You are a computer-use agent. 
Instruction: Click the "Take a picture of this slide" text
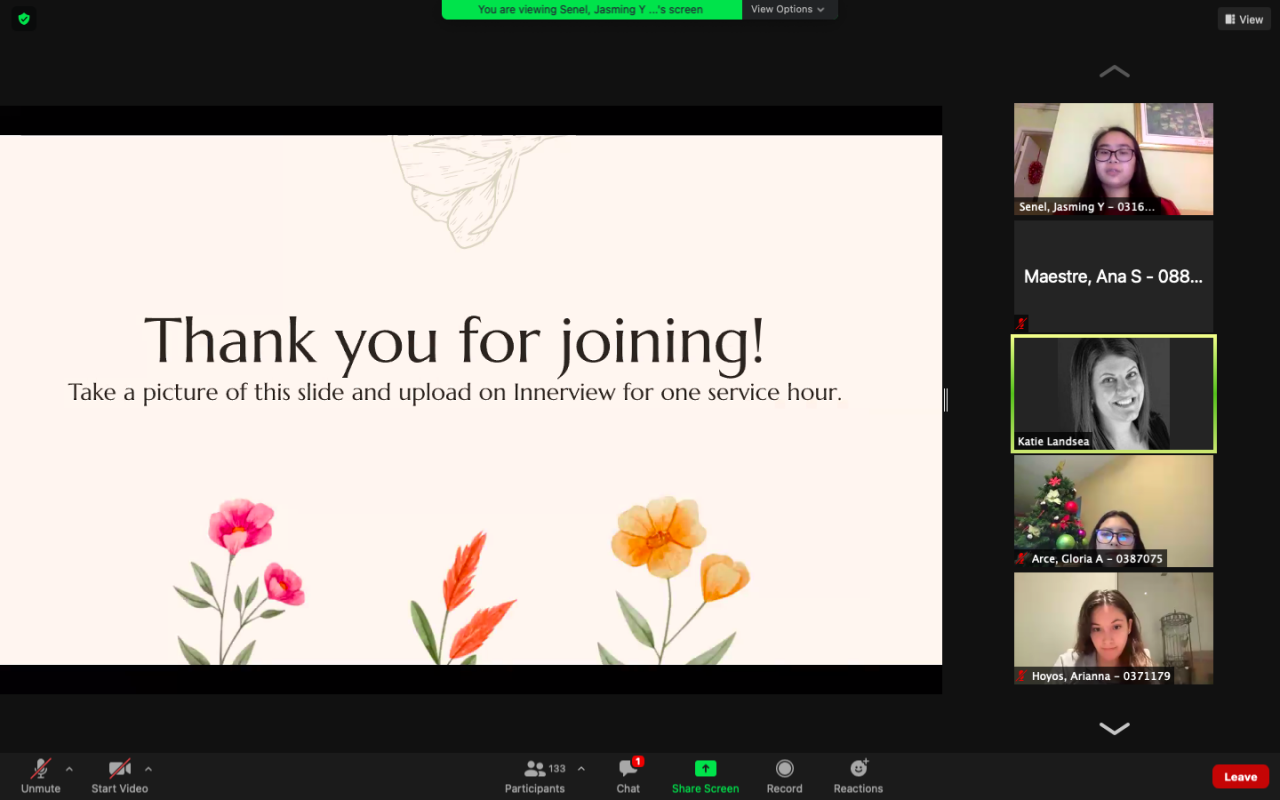pos(455,392)
